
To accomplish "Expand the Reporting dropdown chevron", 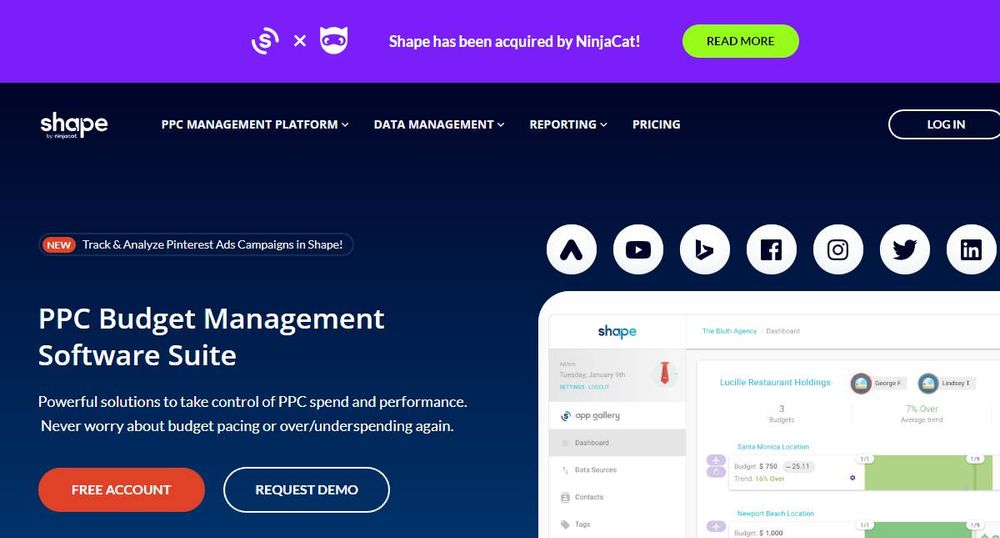I will (603, 125).
